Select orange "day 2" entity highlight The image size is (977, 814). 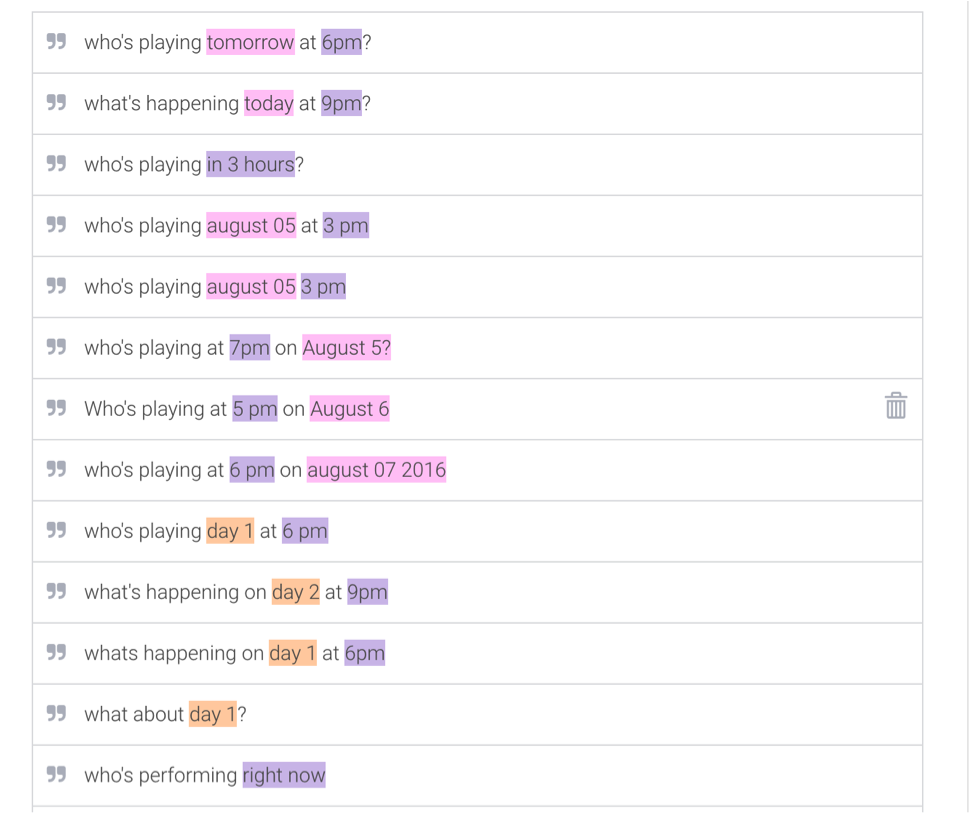[295, 592]
